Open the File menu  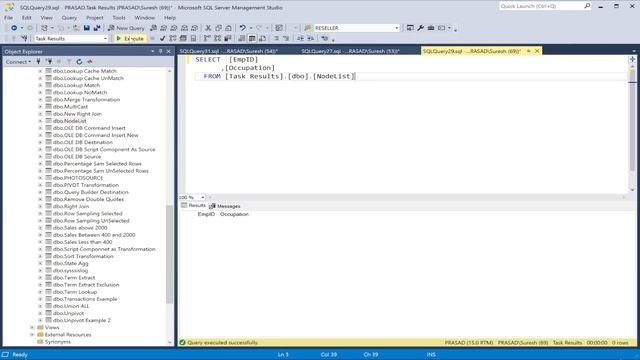(8, 18)
